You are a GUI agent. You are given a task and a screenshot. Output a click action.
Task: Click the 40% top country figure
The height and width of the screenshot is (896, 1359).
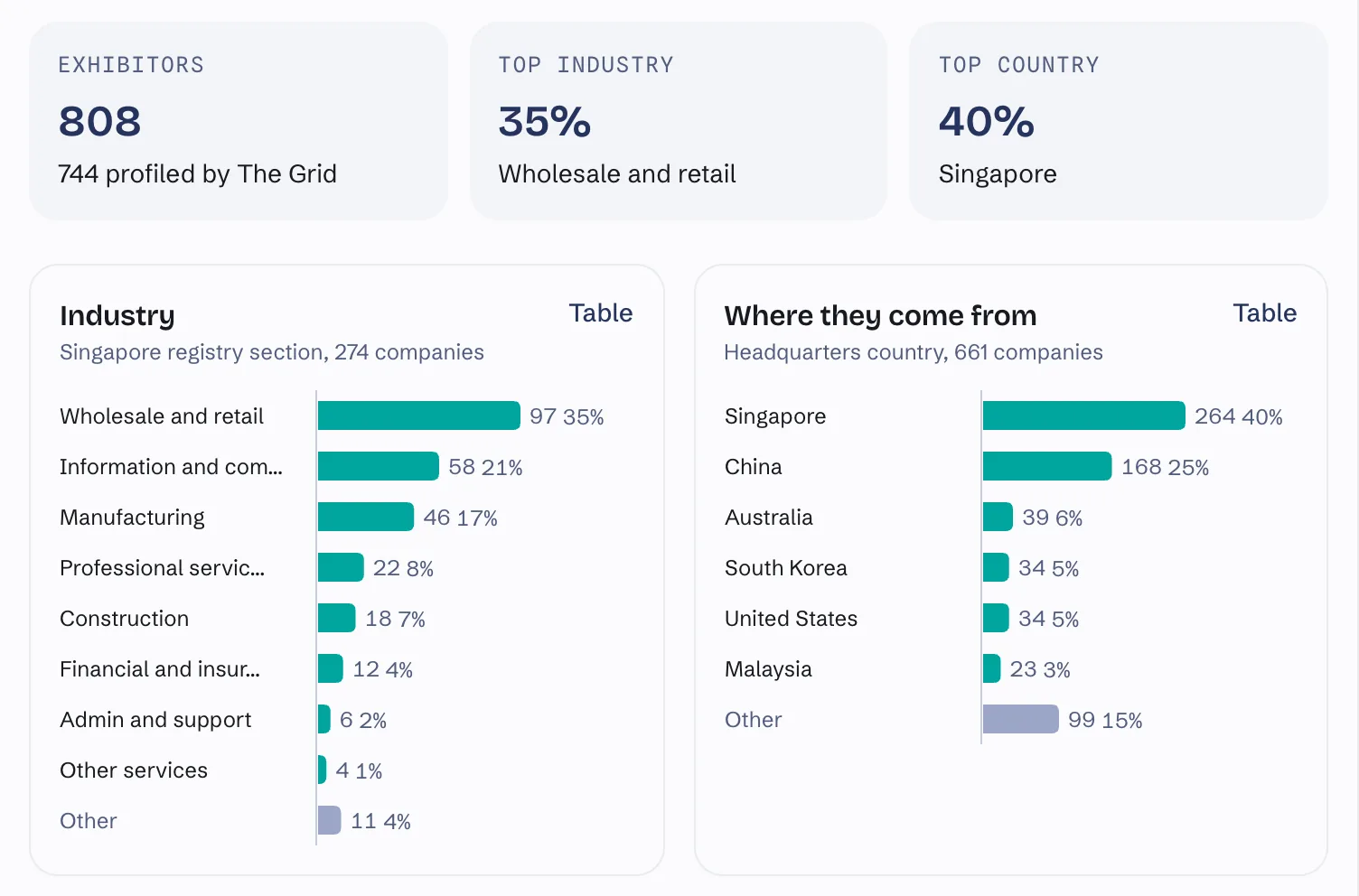tap(986, 121)
